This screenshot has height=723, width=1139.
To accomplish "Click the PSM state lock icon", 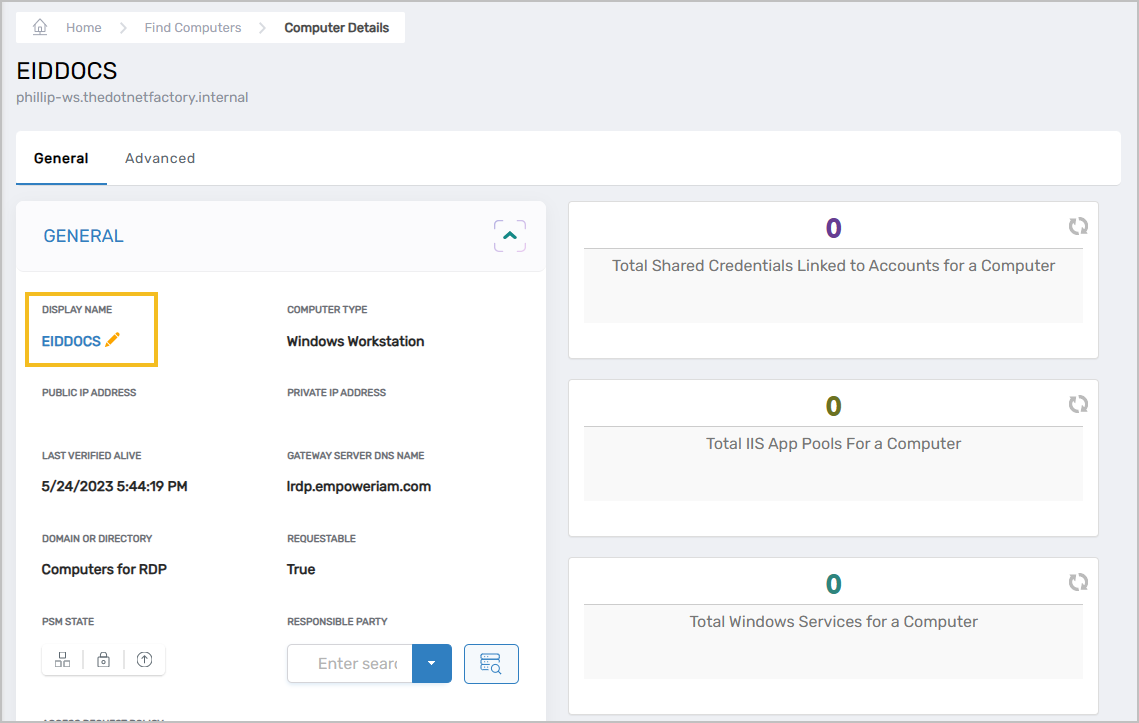I will point(103,660).
